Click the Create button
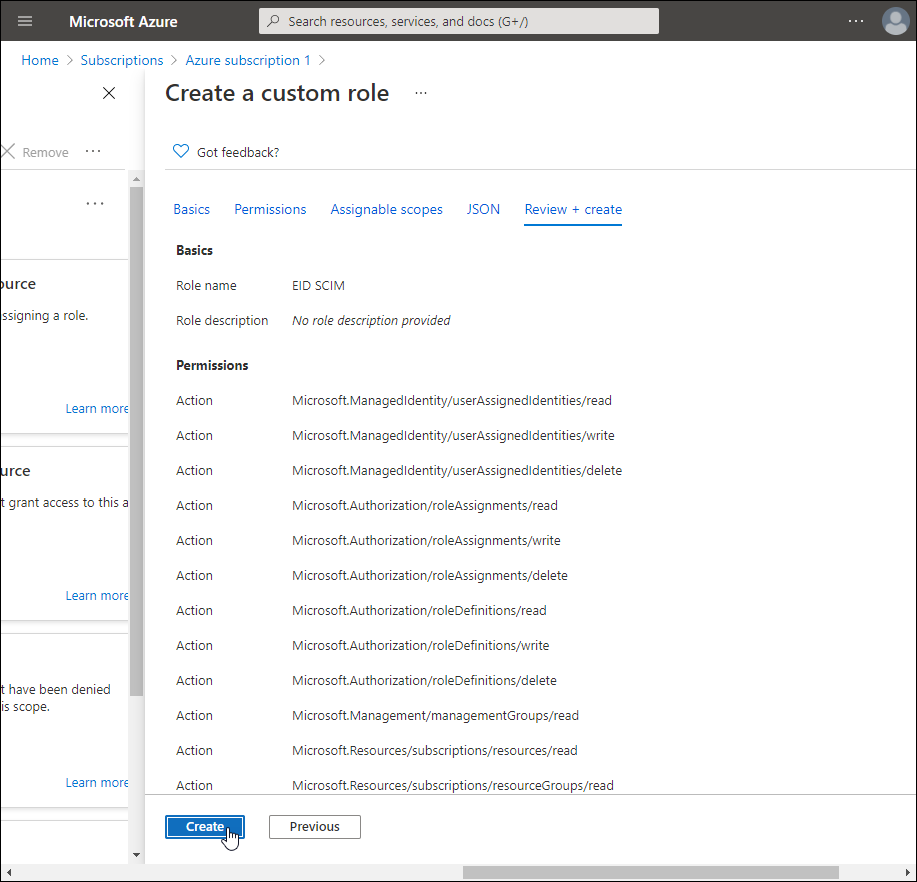This screenshot has height=882, width=917. click(205, 827)
